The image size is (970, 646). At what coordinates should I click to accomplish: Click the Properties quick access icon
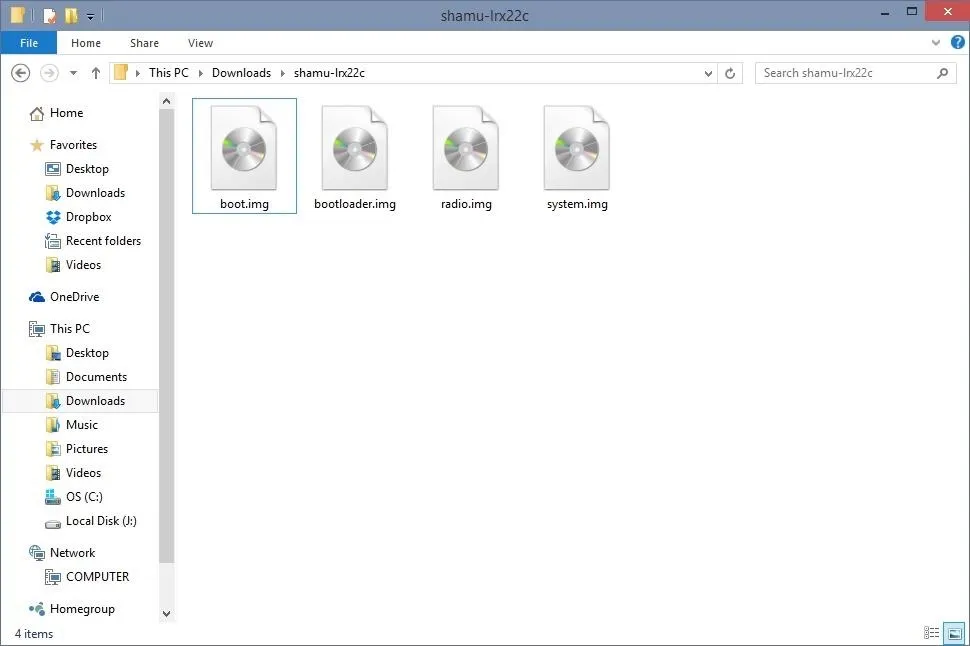(x=49, y=15)
